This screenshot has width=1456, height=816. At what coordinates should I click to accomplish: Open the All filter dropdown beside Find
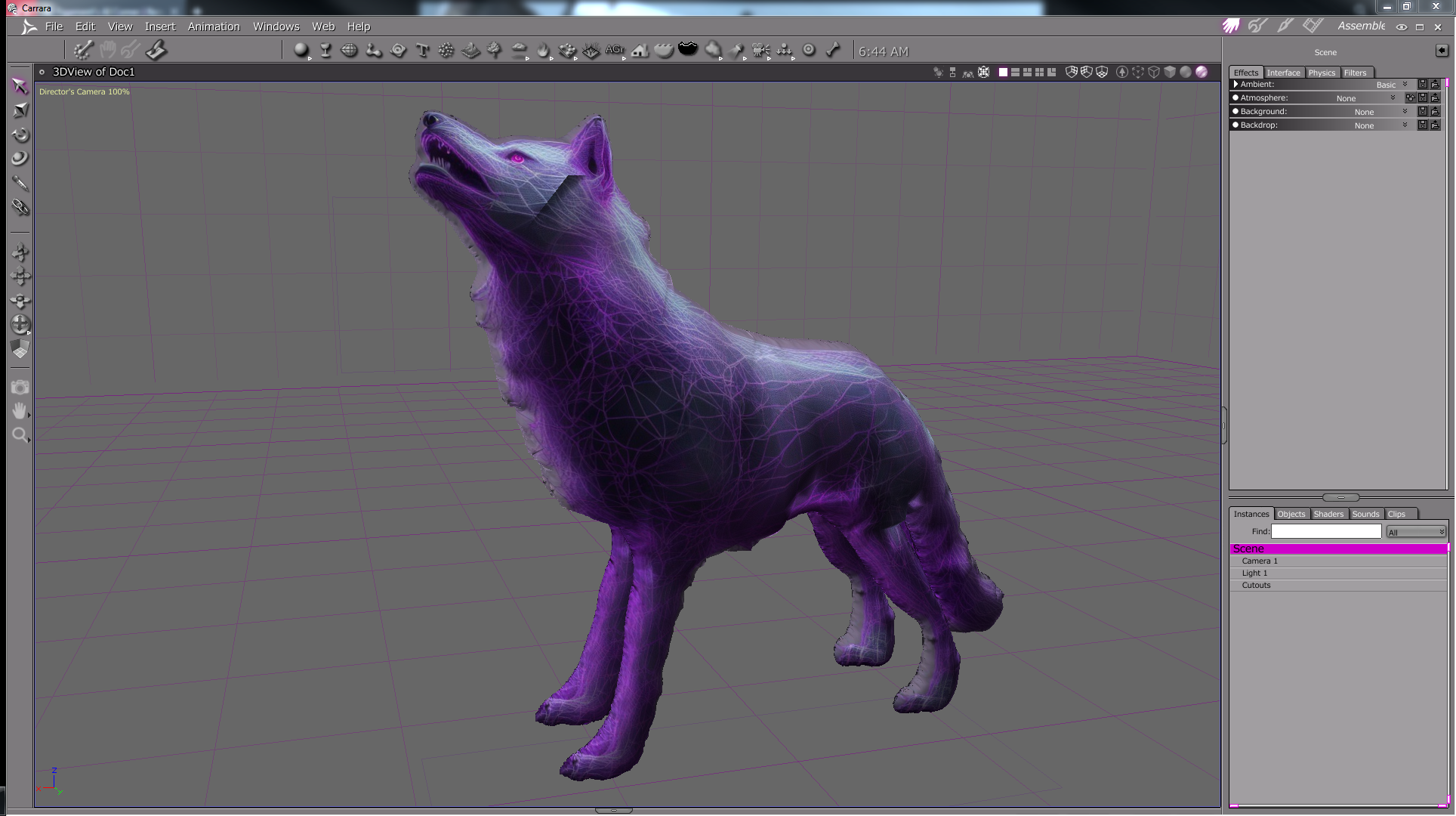click(x=1415, y=532)
